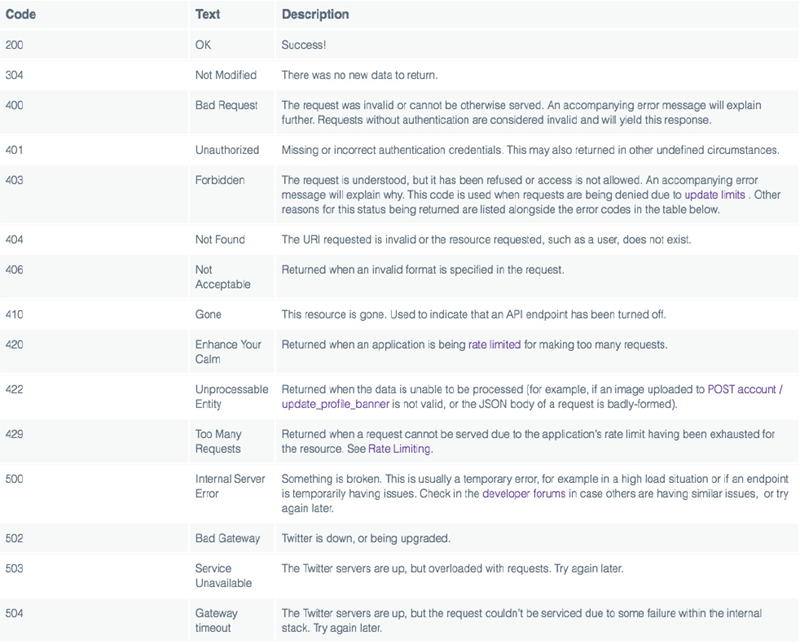Screen dimensions: 800x644
Task: Click the "Description" column header
Action: (315, 16)
